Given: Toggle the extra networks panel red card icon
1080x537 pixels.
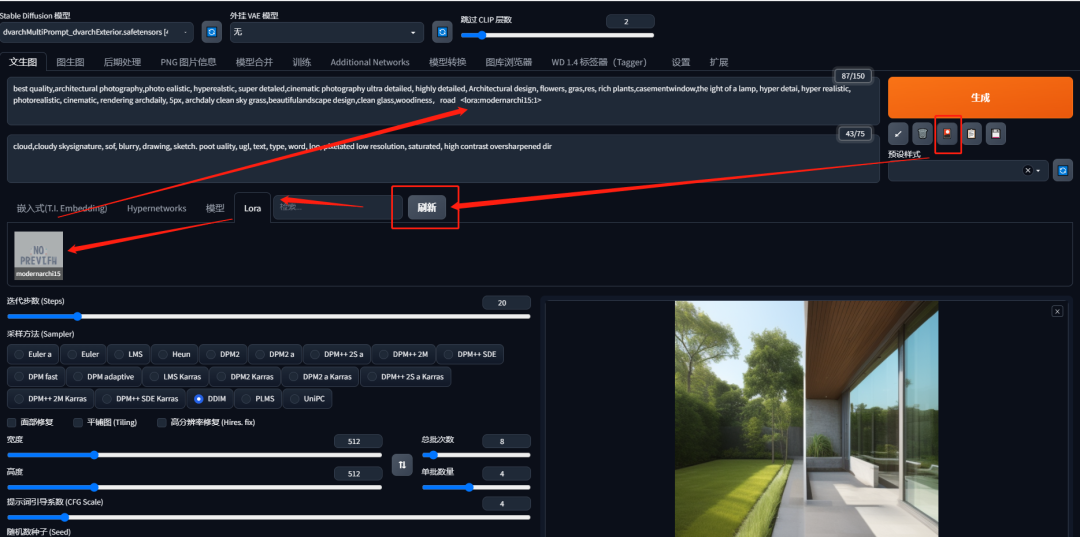Looking at the screenshot, I should pyautogui.click(x=947, y=134).
